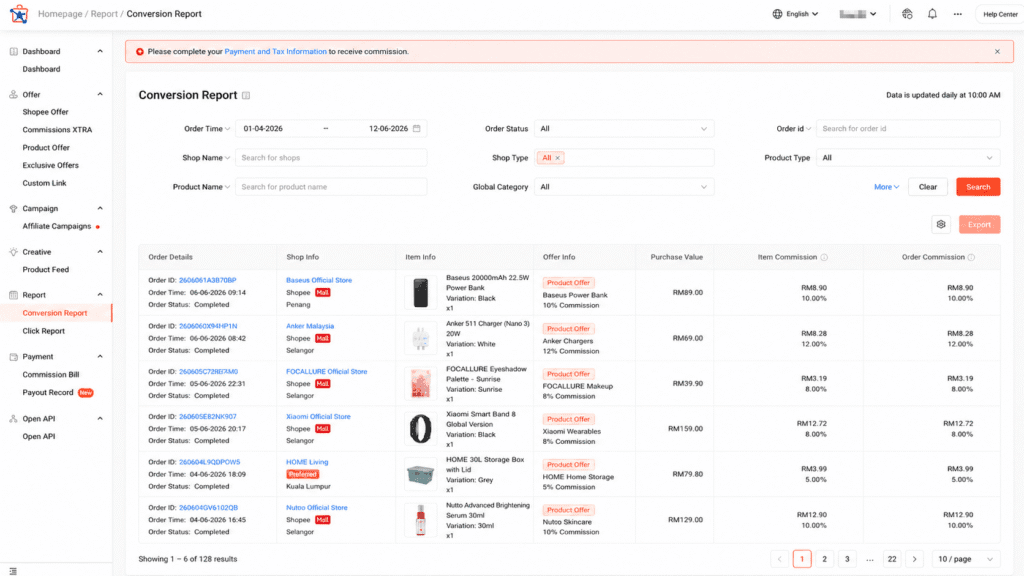Open Affiliate Campaigns in sidebar
Viewport: 1024px width, 576px height.
click(57, 226)
